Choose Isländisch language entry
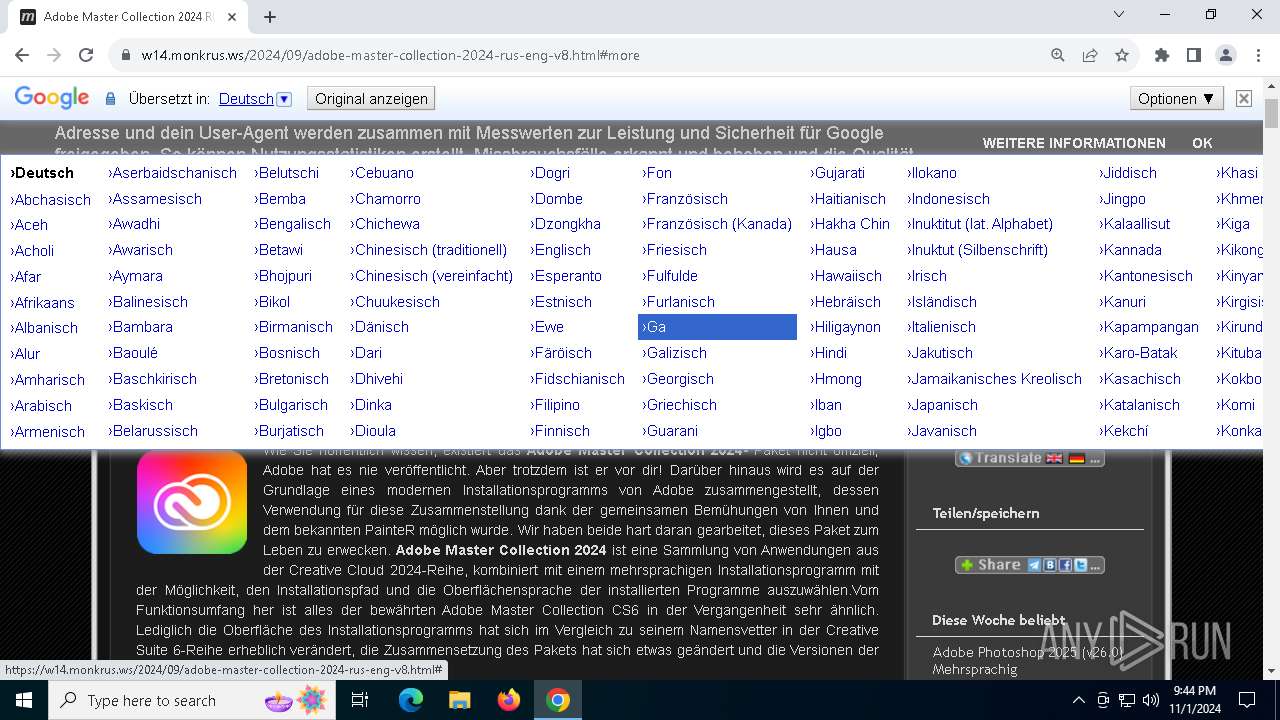The width and height of the screenshot is (1280, 720). (x=942, y=302)
